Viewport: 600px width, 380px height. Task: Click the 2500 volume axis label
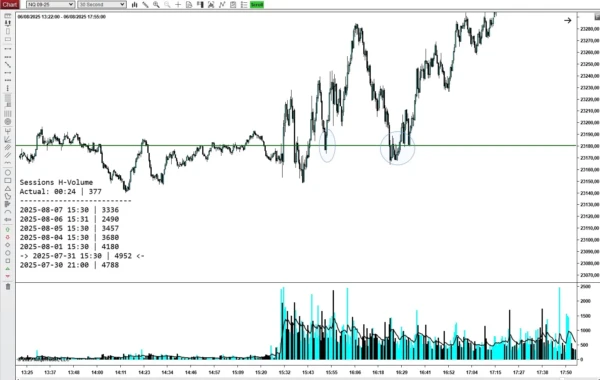pos(585,286)
